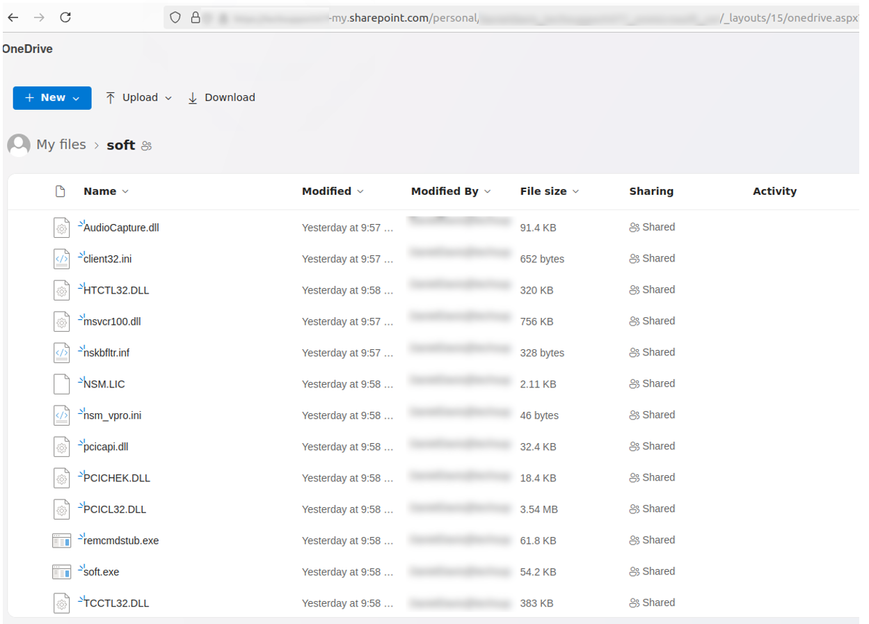Open the HTCTL32.DLL file name
Viewport: 869px width, 624px height.
click(x=116, y=290)
